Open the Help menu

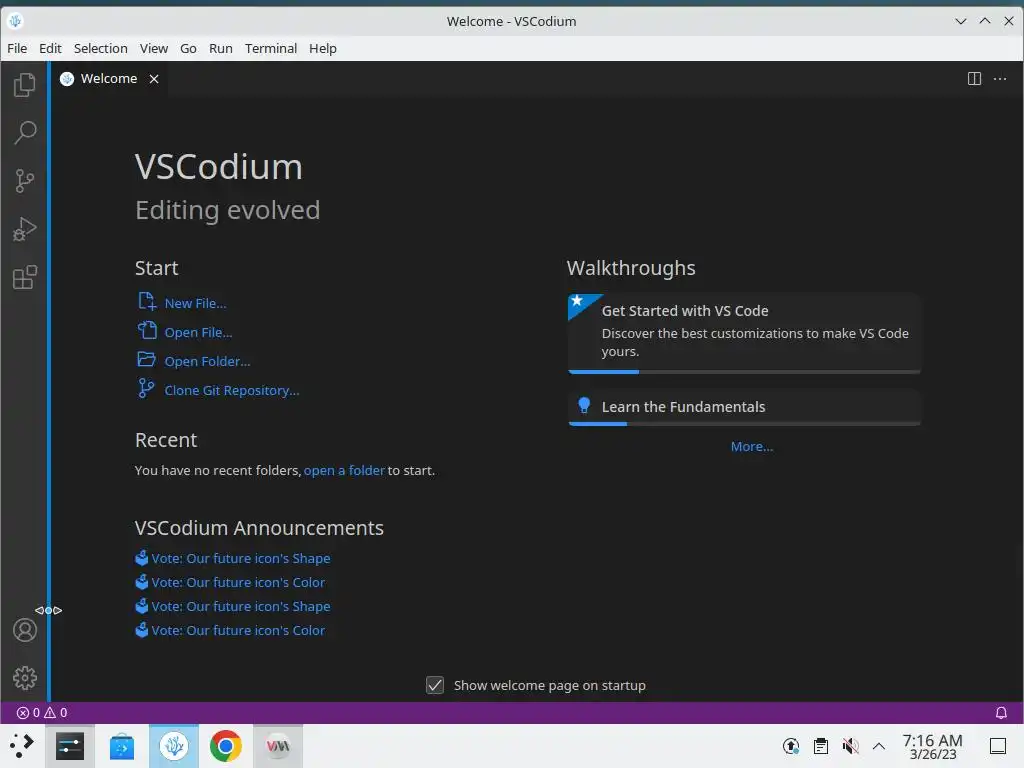pyautogui.click(x=323, y=48)
